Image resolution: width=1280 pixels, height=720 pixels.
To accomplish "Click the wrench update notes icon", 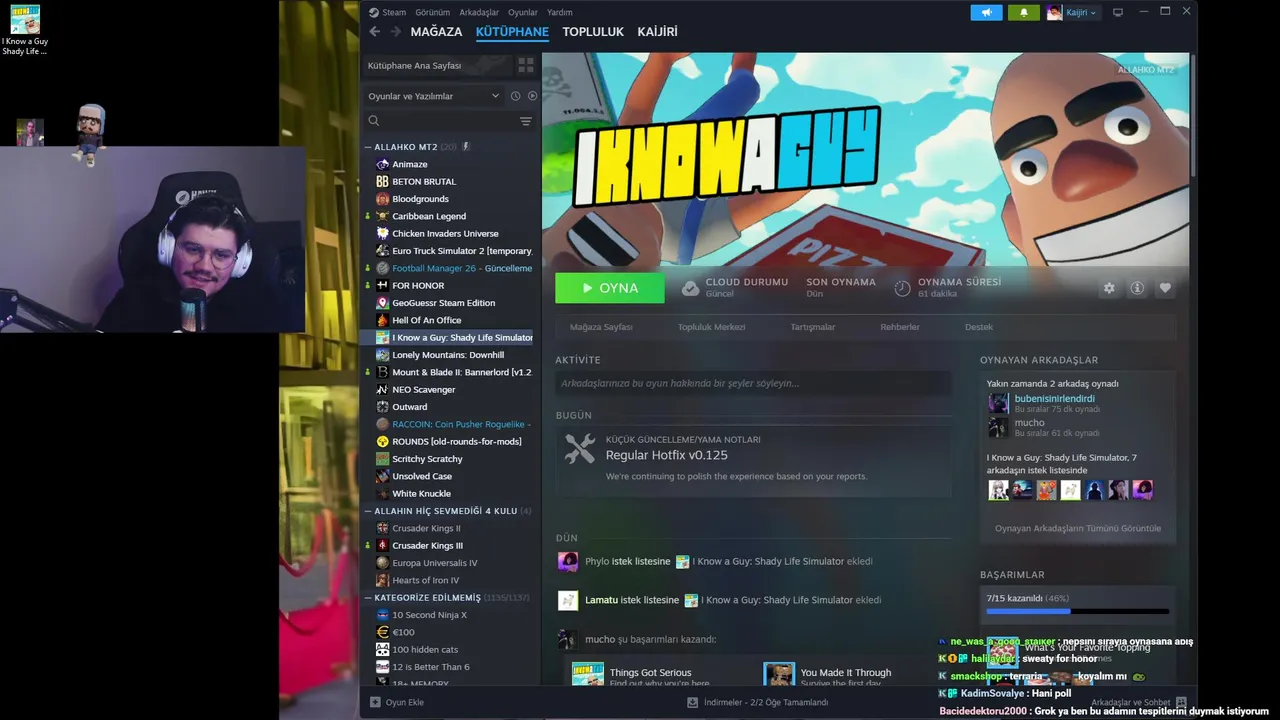I will pos(580,448).
